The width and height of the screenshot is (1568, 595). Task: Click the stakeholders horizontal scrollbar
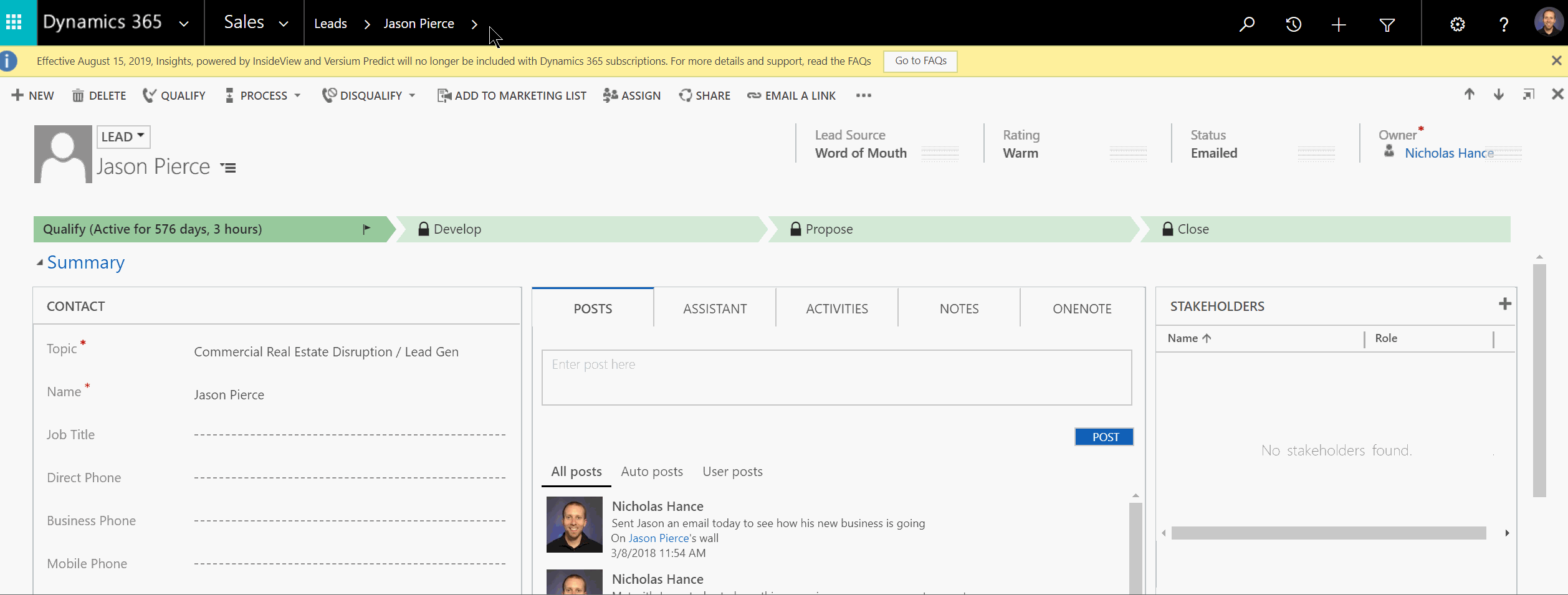[1328, 533]
